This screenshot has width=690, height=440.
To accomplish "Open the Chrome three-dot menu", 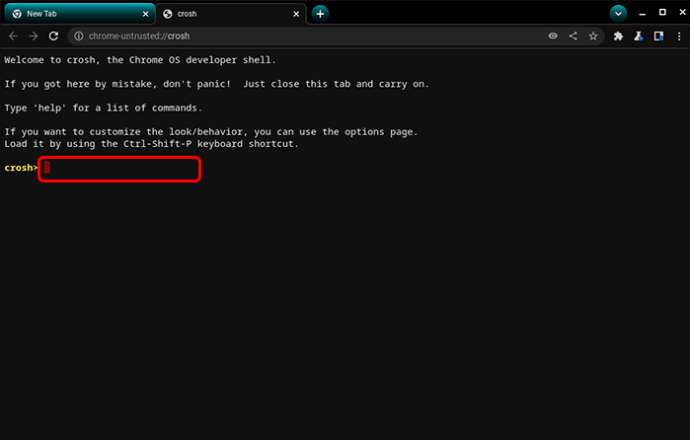I will click(x=679, y=36).
